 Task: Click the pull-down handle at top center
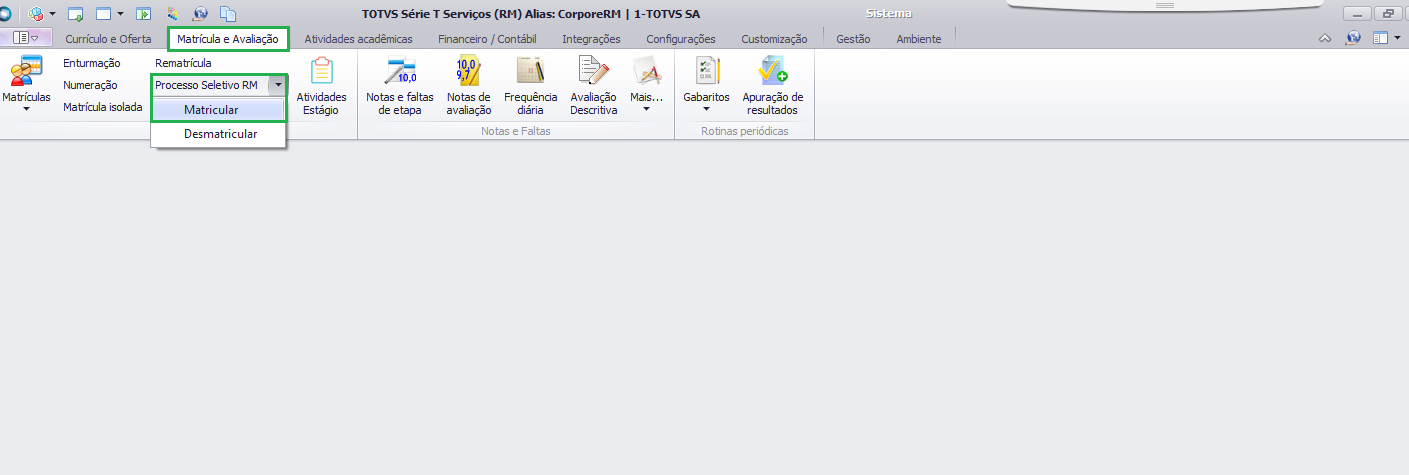(x=1163, y=5)
